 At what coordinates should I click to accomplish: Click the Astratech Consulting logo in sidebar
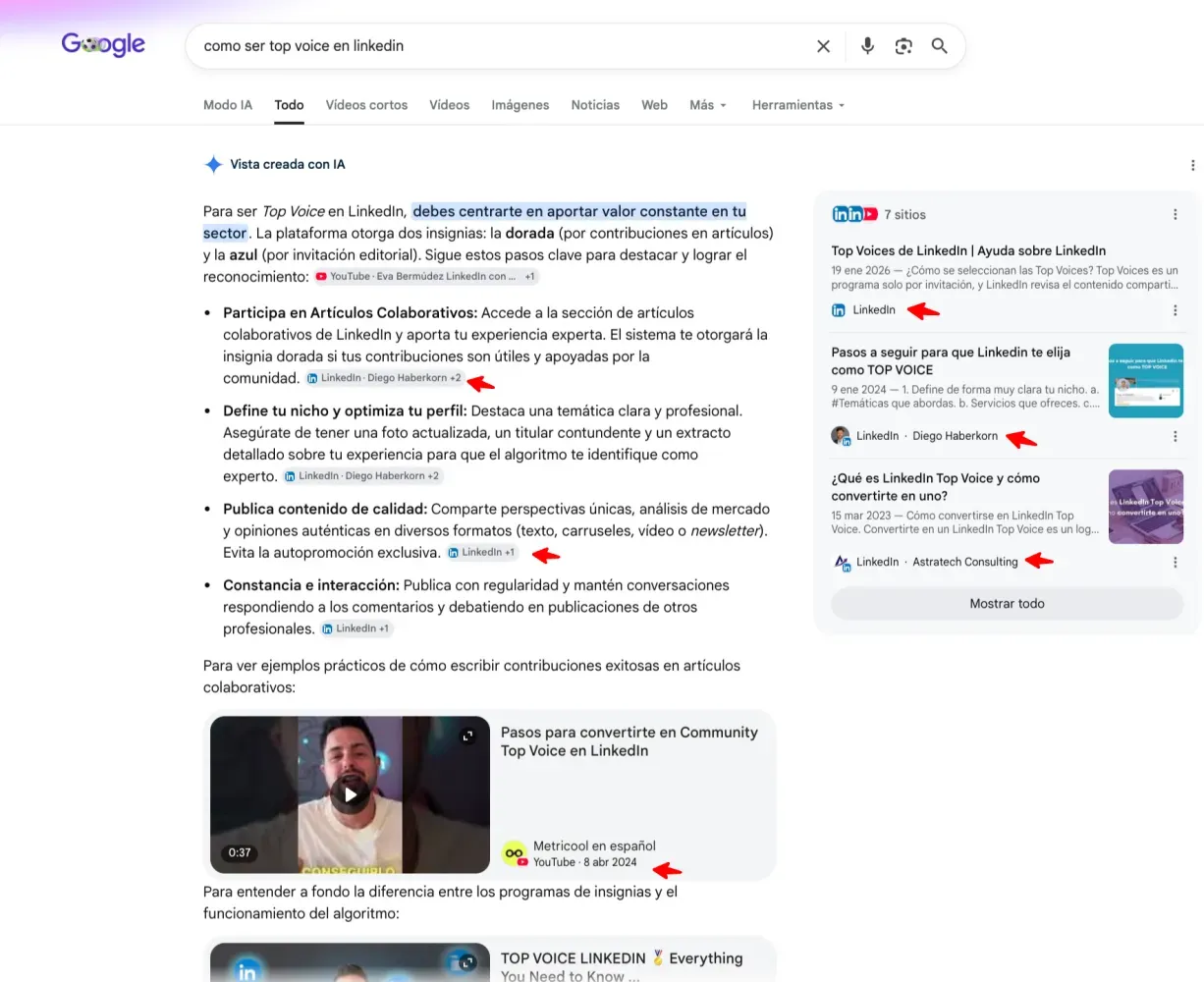841,563
